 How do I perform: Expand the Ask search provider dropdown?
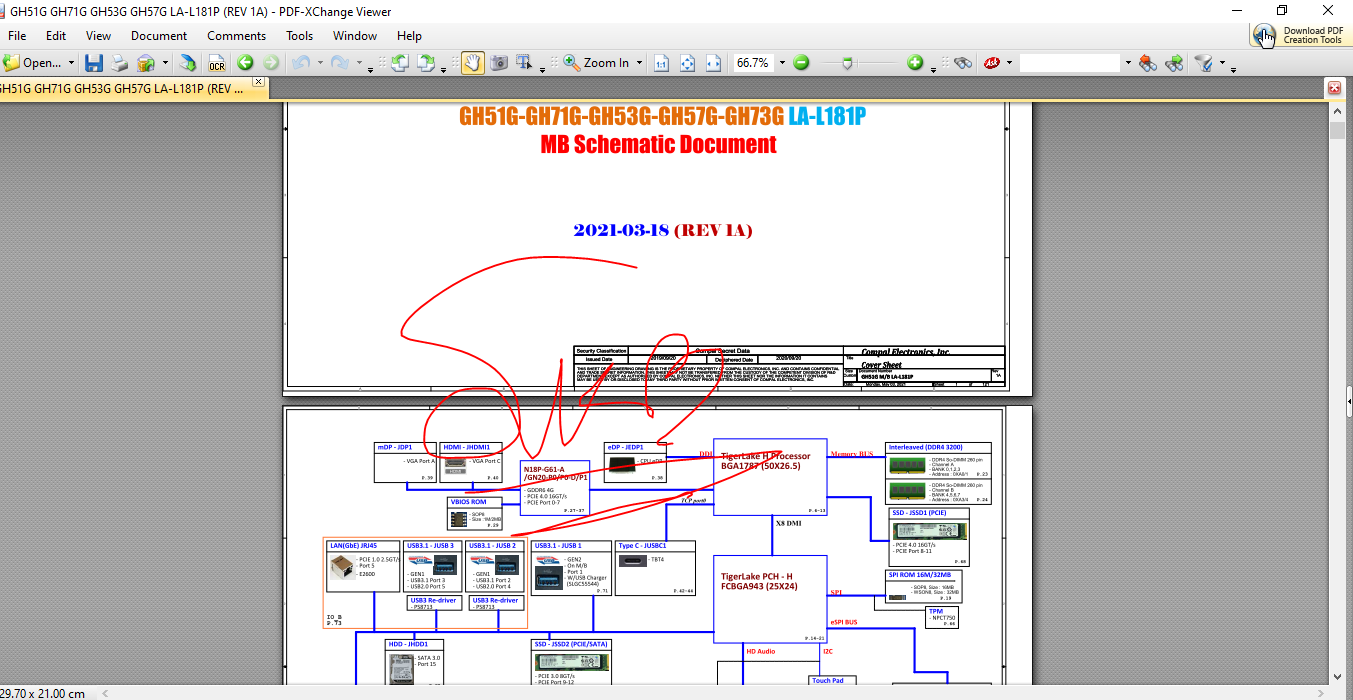point(1010,63)
